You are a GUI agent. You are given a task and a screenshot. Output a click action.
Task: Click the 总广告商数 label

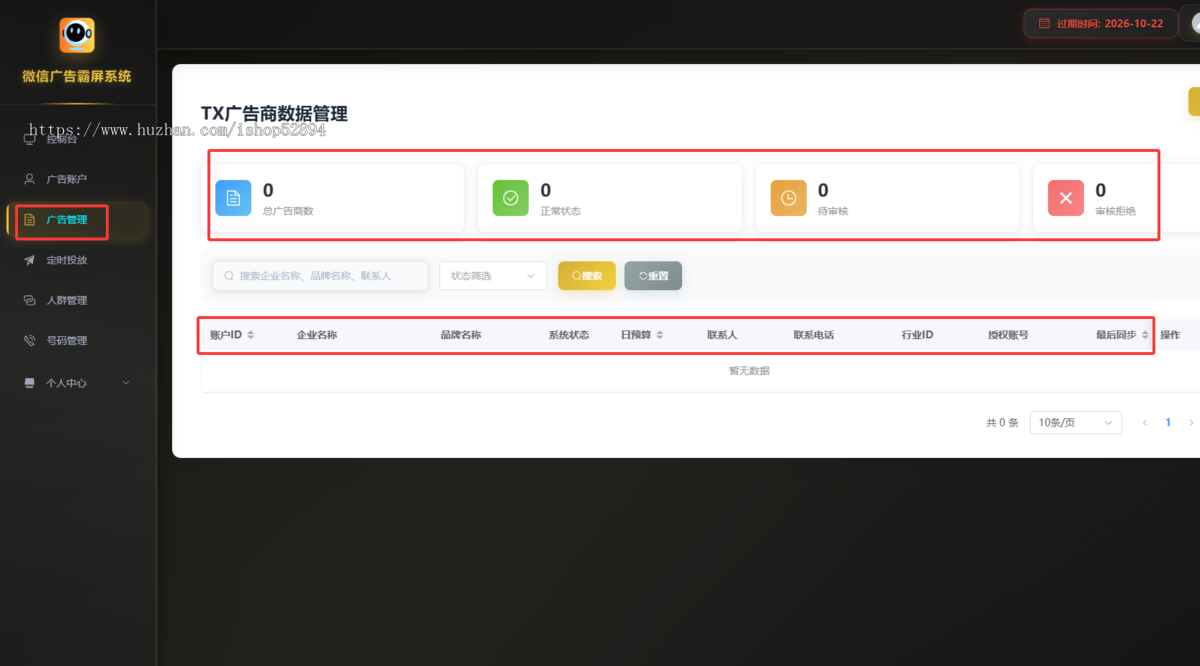click(288, 211)
